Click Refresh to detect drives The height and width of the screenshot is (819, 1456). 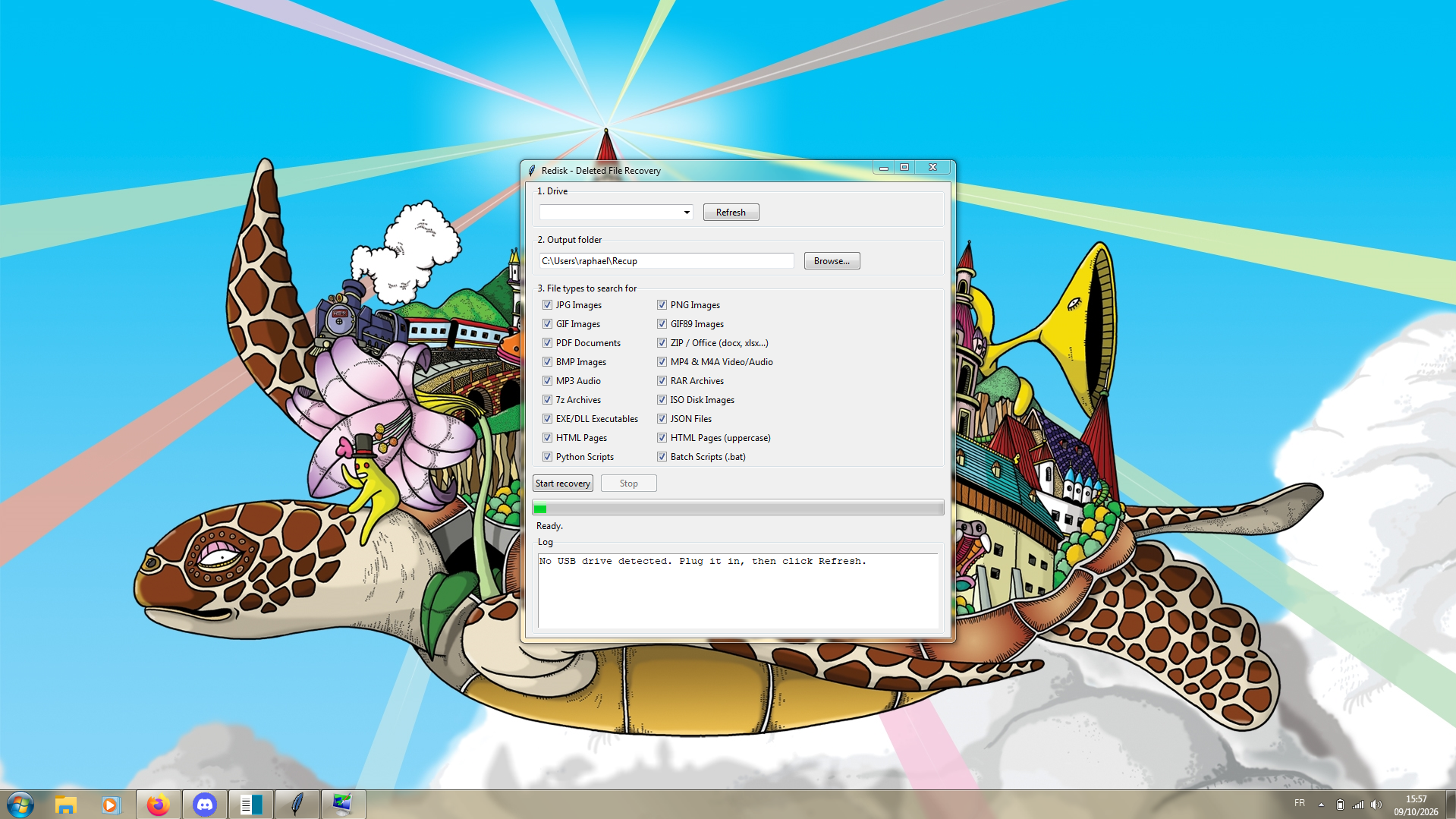731,213
